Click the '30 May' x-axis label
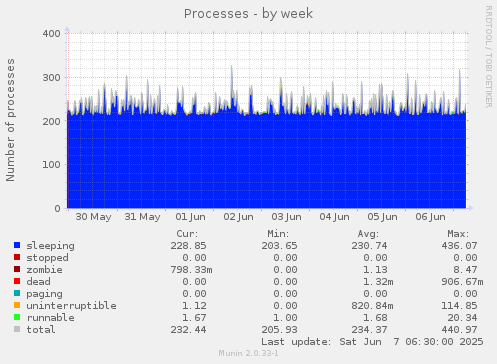Screen dimensions: 497x364 click(93, 217)
